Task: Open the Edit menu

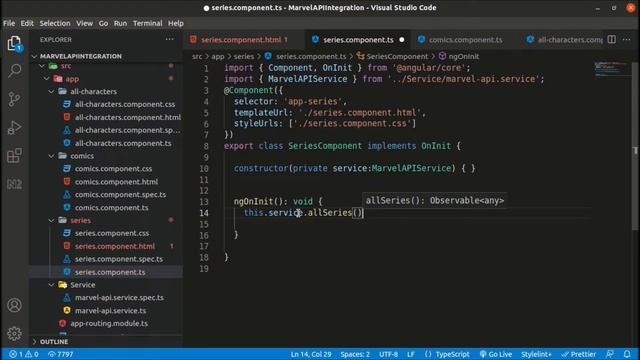Action: (27, 23)
